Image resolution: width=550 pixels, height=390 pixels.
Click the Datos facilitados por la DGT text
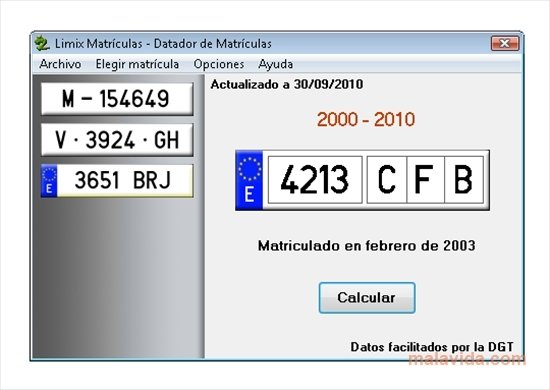pyautogui.click(x=432, y=347)
